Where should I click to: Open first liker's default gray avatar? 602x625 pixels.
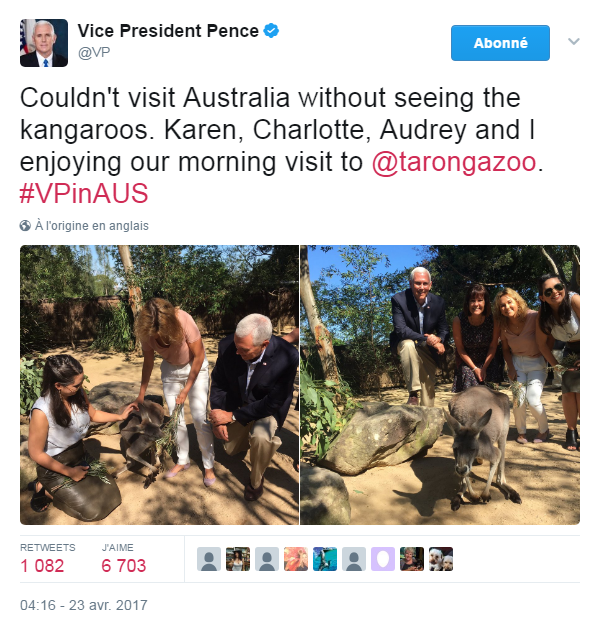pos(209,559)
